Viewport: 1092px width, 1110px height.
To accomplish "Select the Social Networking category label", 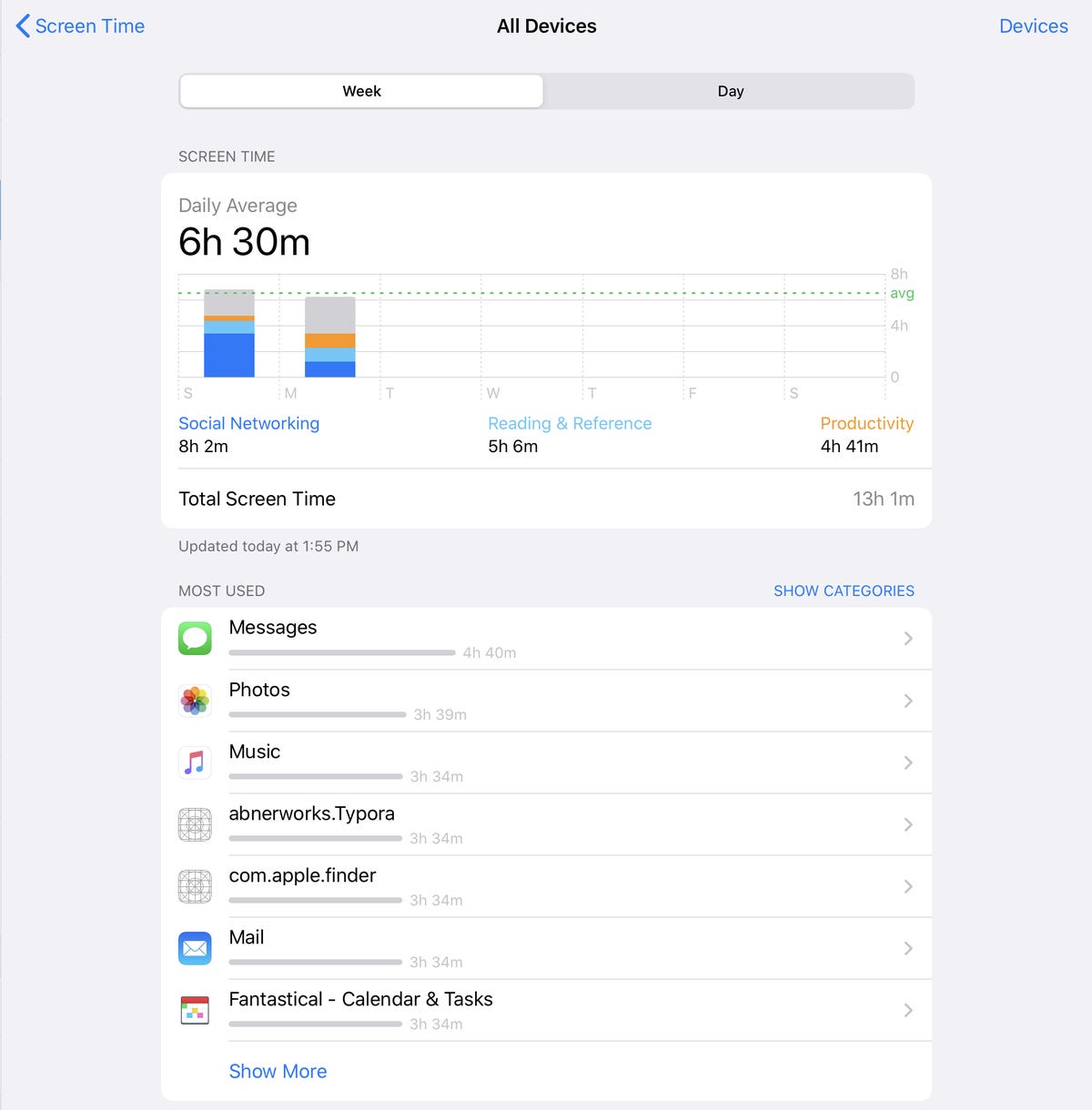I will (x=248, y=423).
